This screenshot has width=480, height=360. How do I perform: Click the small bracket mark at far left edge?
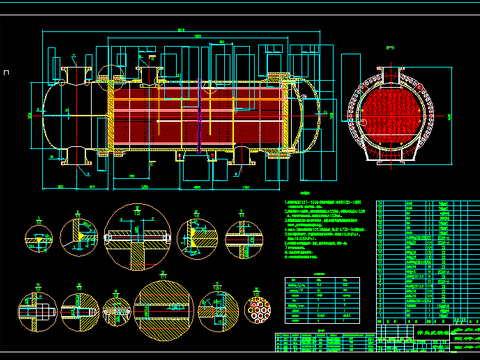[6, 72]
